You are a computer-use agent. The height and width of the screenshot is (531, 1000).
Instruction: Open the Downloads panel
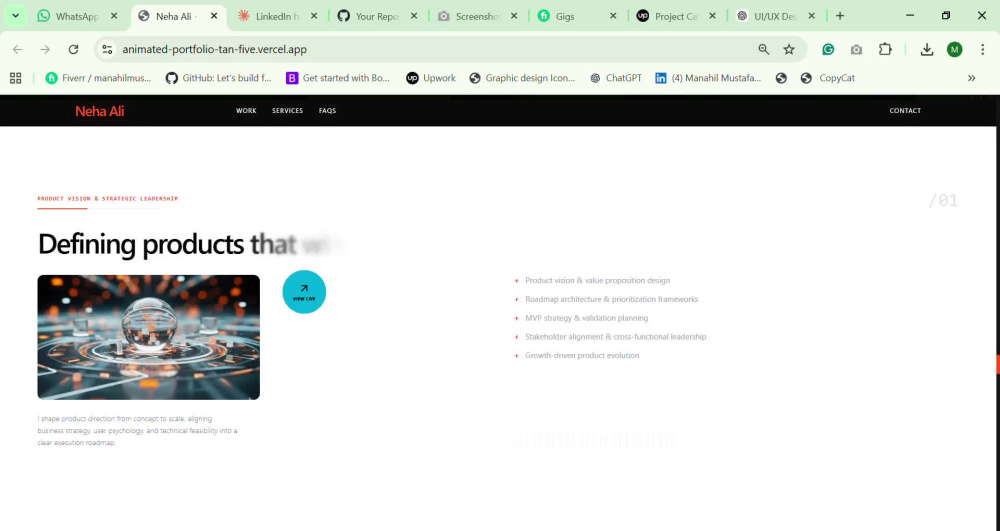pyautogui.click(x=927, y=49)
